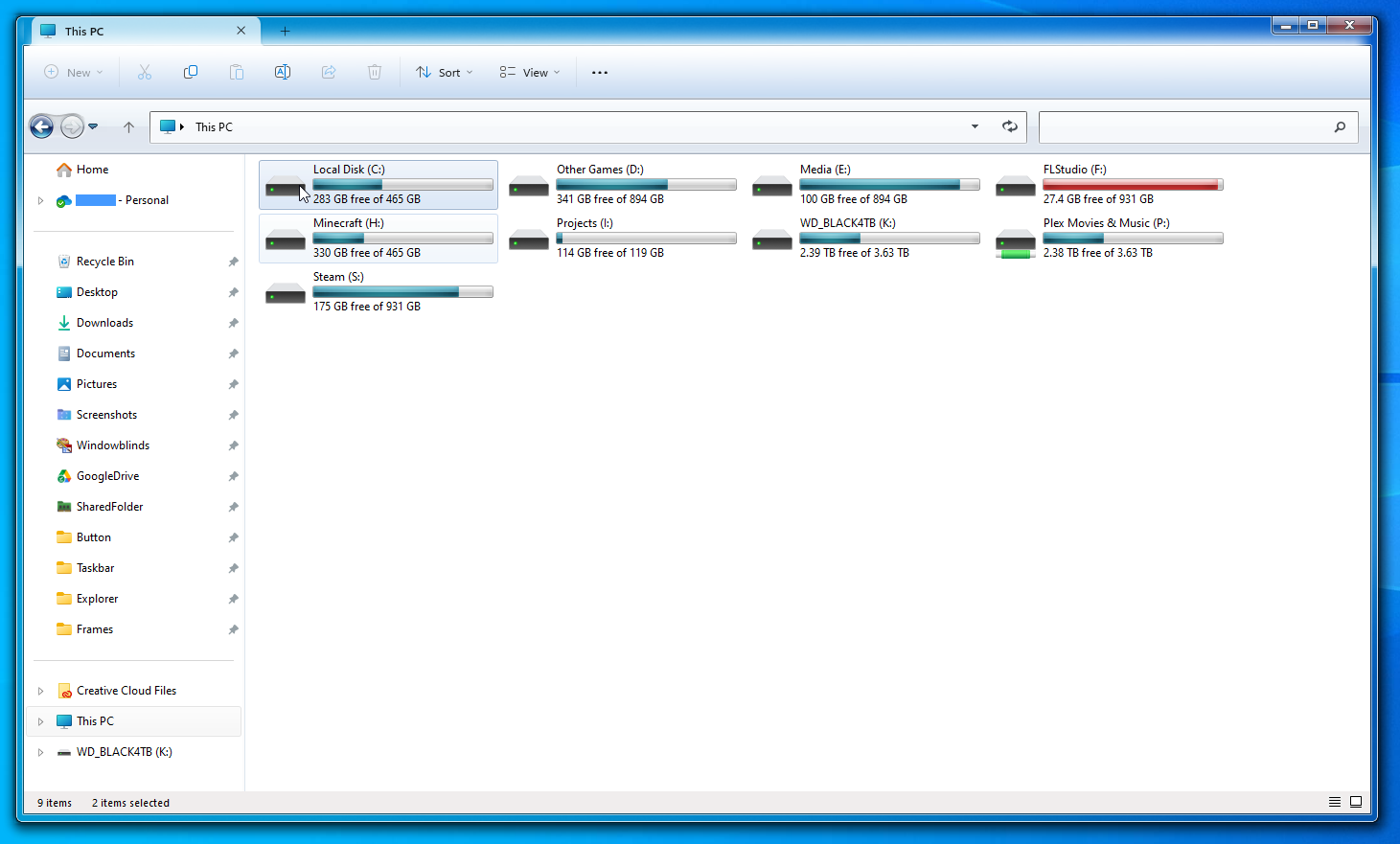Expand WD_BLACK4TB (K:) sidebar node
This screenshot has height=844, width=1400.
[x=40, y=752]
